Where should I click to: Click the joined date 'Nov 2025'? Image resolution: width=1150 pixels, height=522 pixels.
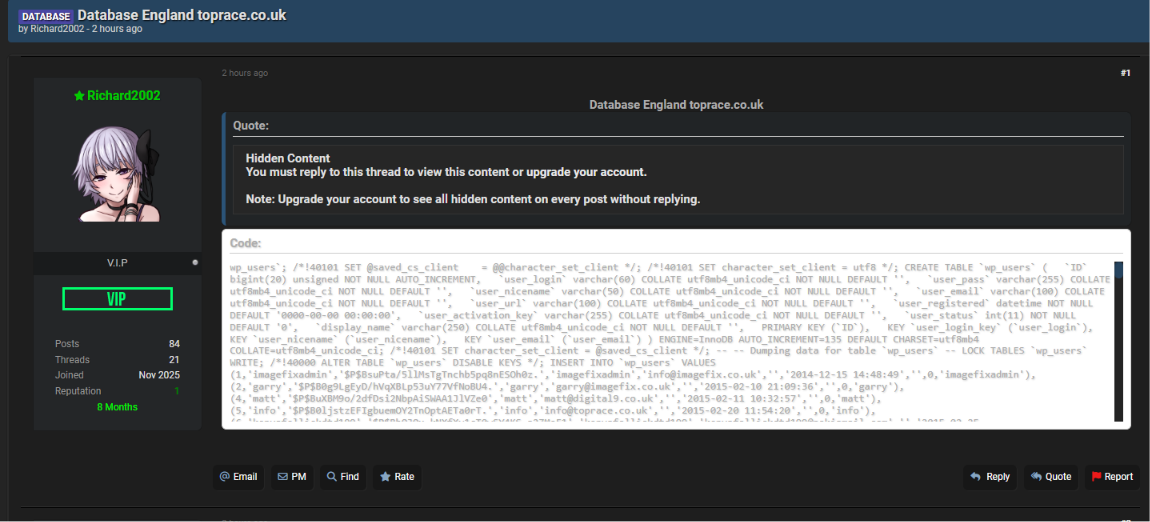click(159, 375)
